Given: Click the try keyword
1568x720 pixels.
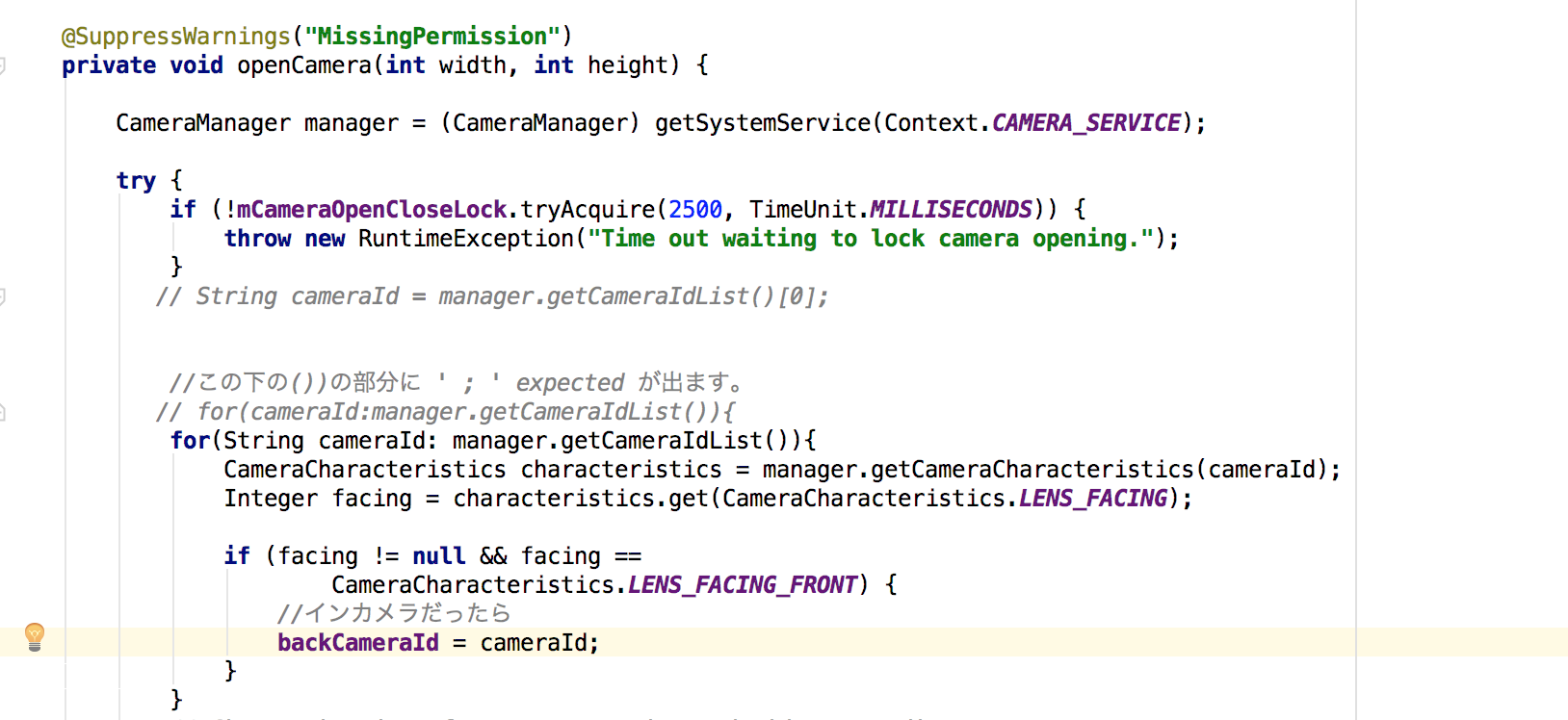Looking at the screenshot, I should [136, 181].
